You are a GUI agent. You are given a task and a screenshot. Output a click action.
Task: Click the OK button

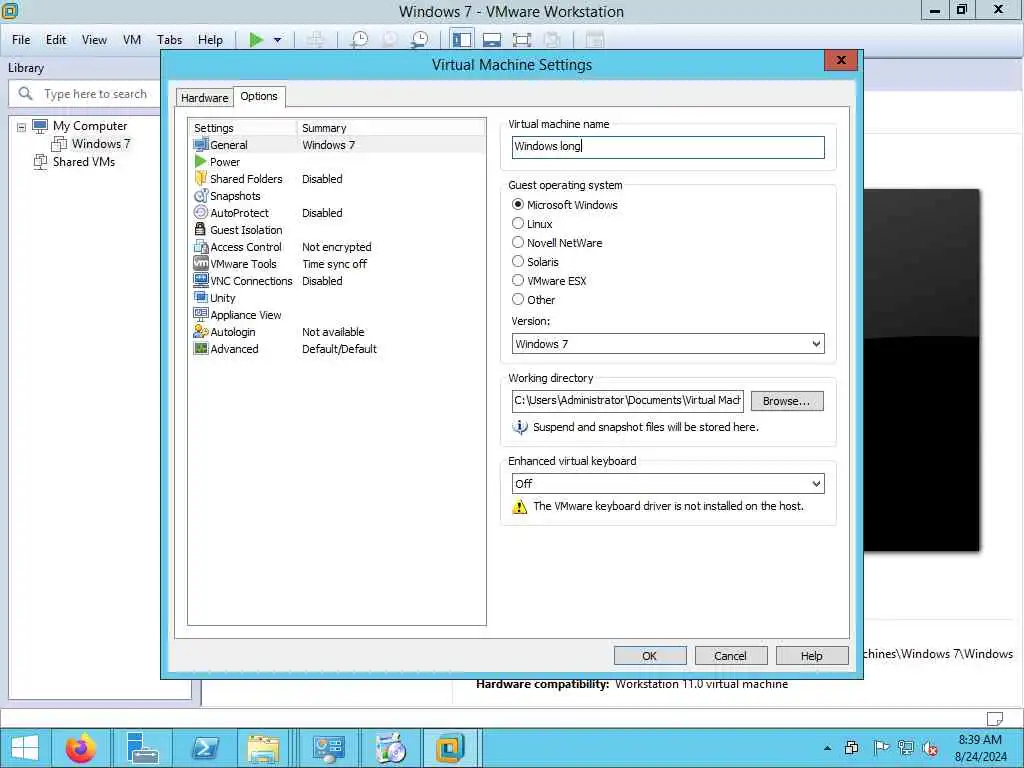pyautogui.click(x=650, y=656)
